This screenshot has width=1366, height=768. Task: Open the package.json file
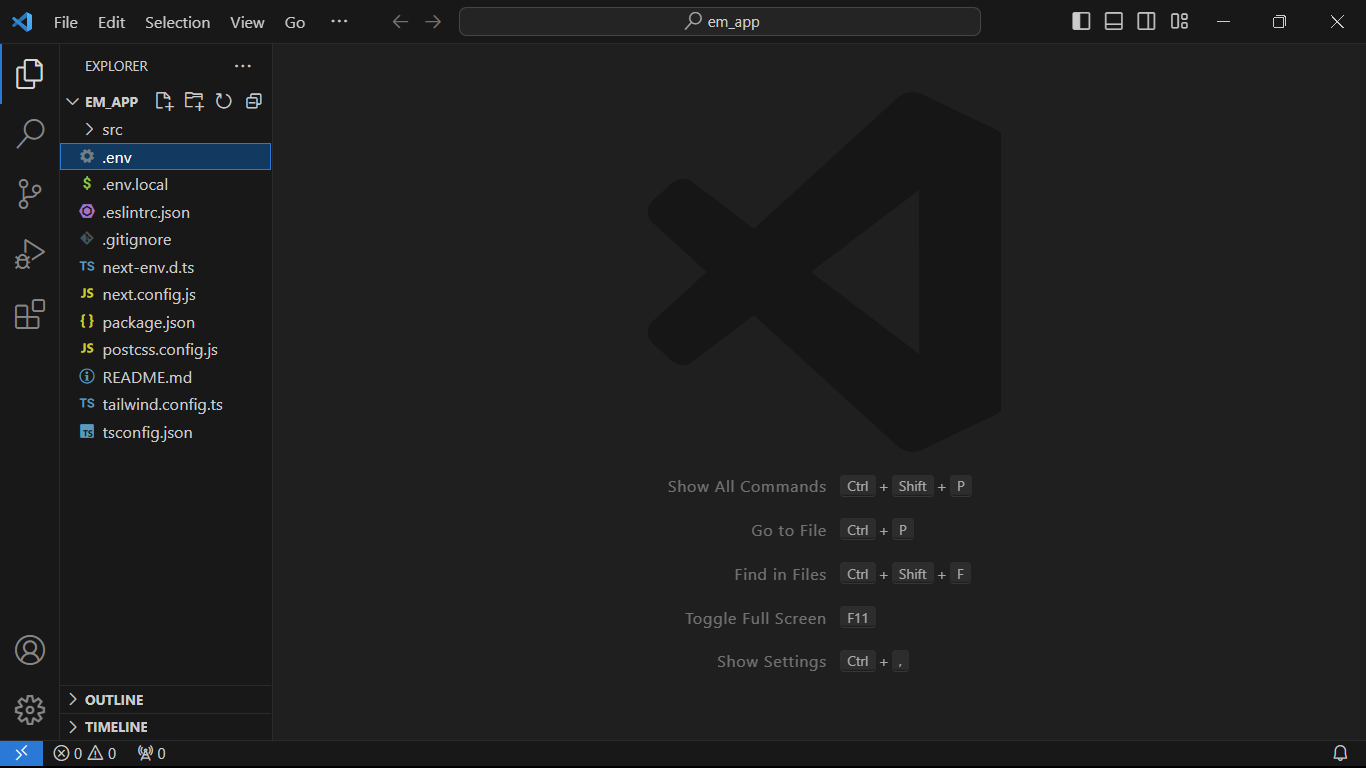pyautogui.click(x=165, y=322)
